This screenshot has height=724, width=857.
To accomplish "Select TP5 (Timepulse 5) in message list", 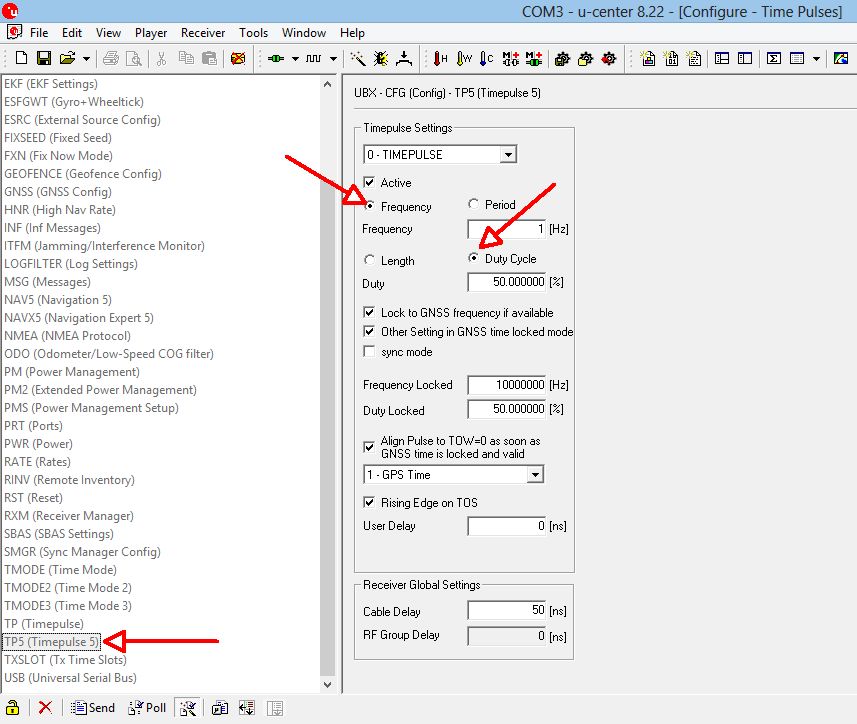I will [x=51, y=641].
